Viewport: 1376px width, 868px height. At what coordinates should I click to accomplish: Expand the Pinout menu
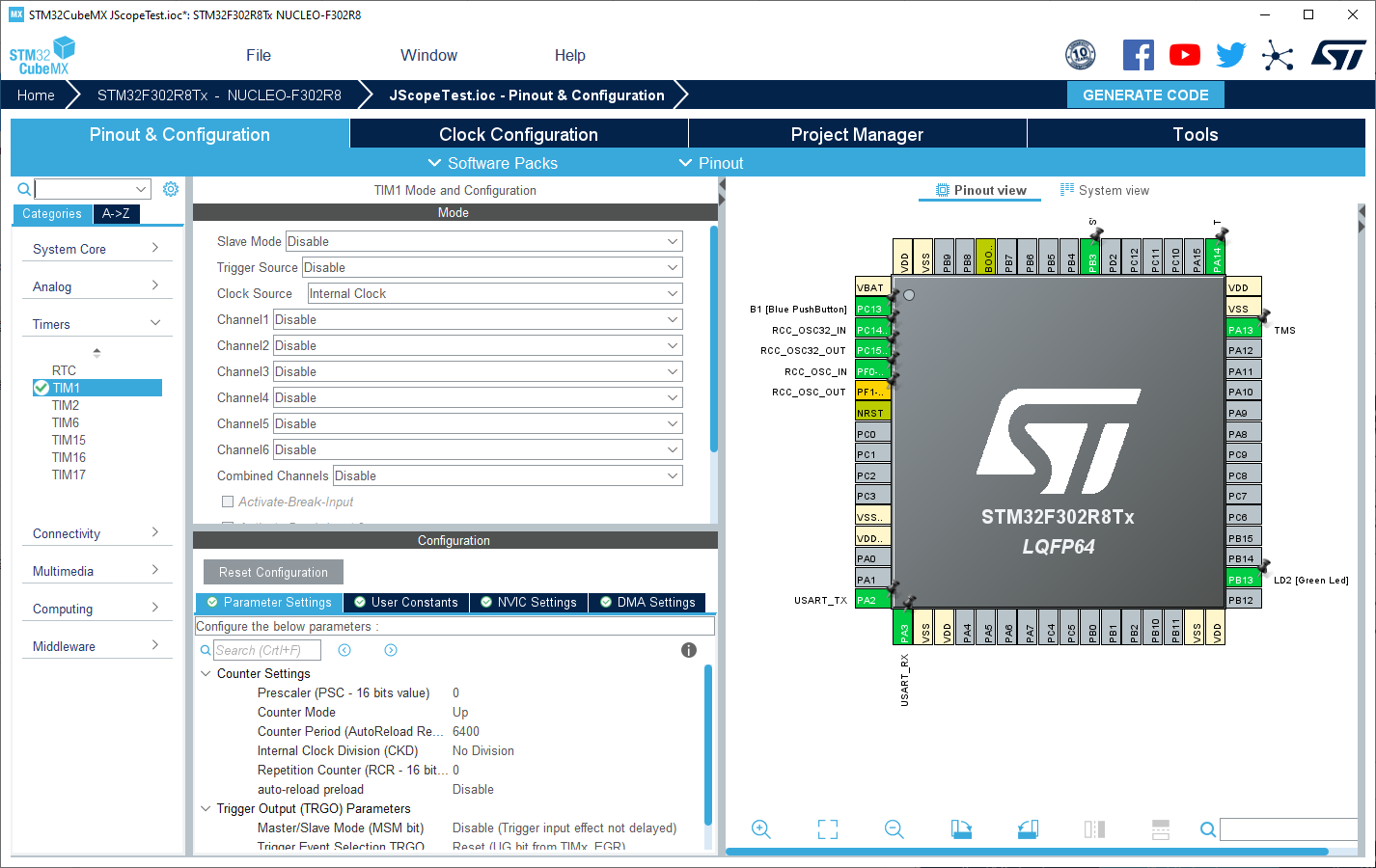(x=711, y=163)
